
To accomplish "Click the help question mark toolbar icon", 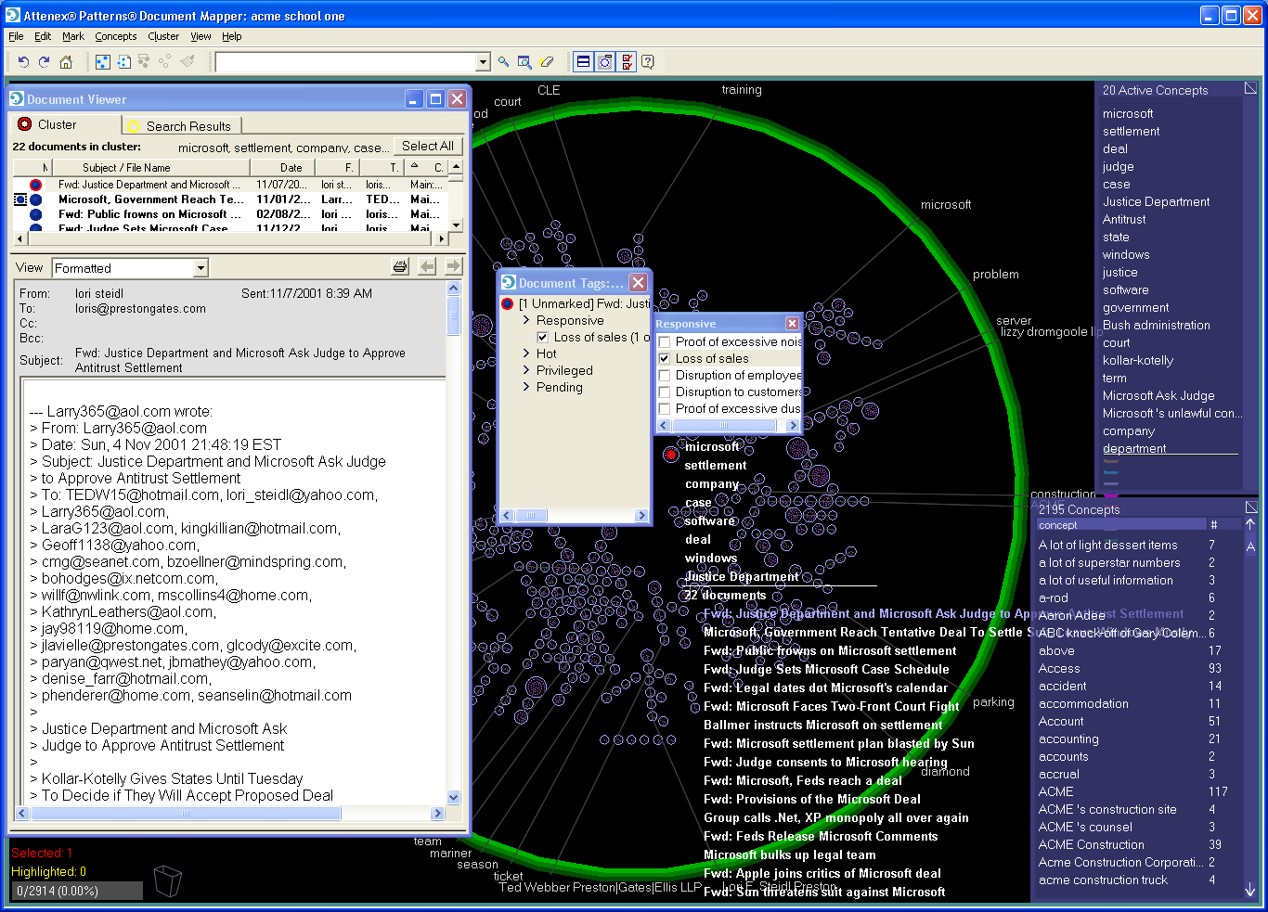I will [x=648, y=62].
